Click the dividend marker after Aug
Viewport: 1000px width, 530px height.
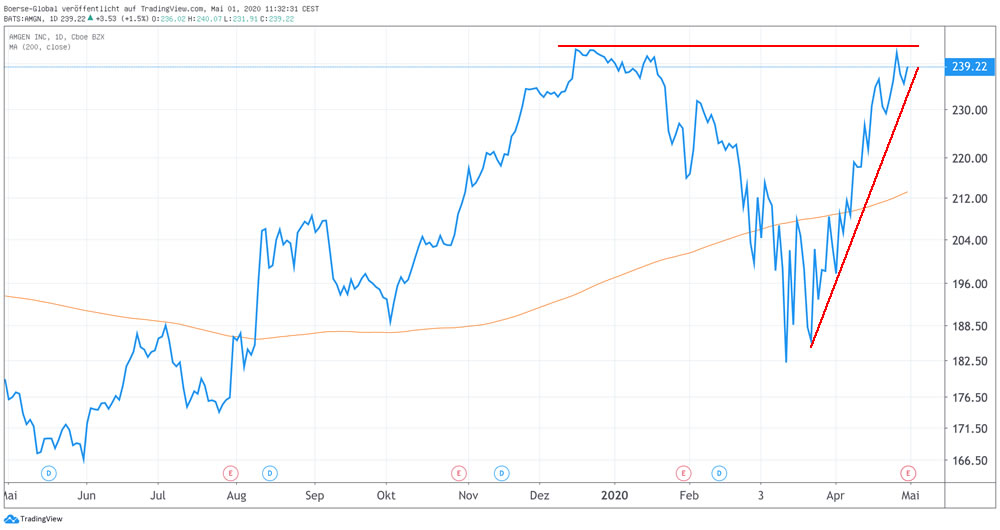click(268, 471)
